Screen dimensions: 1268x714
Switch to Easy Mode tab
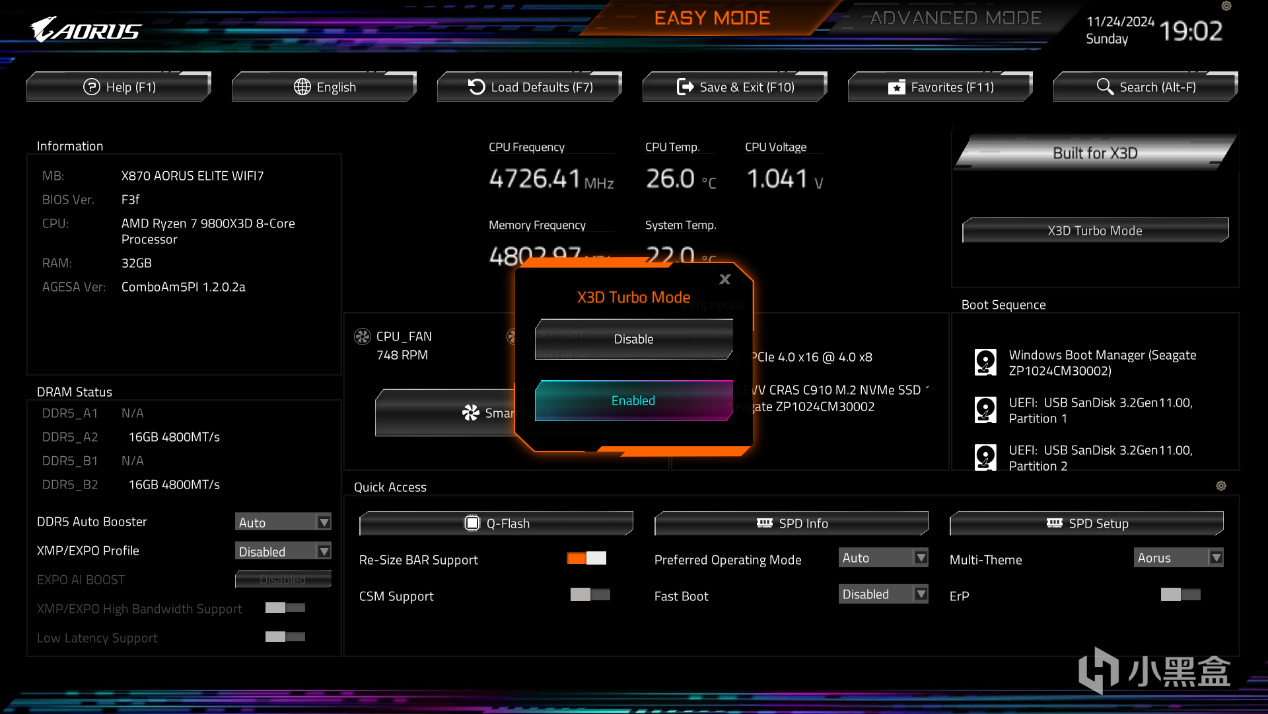(x=712, y=18)
